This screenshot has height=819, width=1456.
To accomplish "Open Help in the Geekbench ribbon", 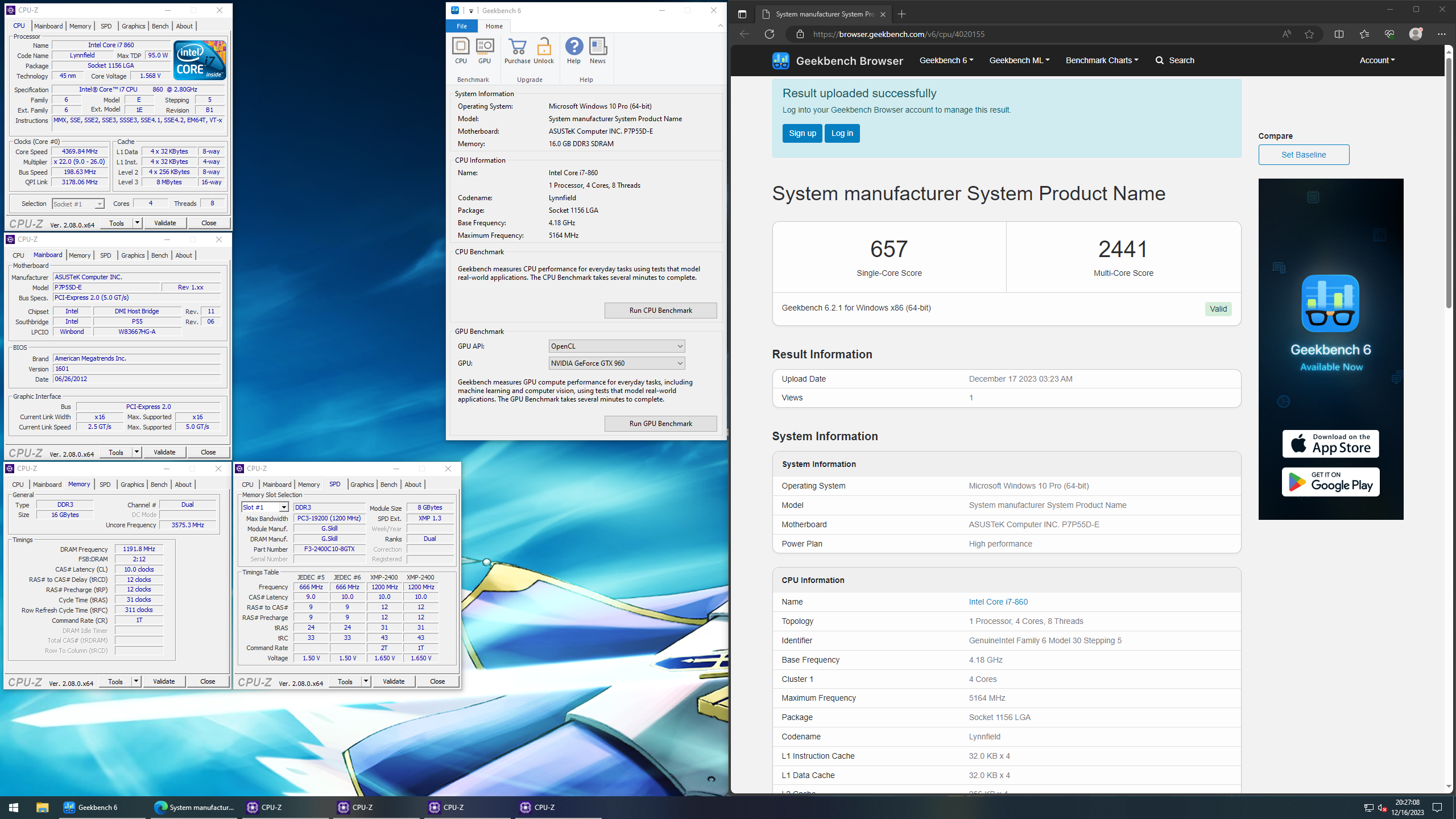I will click(x=574, y=51).
